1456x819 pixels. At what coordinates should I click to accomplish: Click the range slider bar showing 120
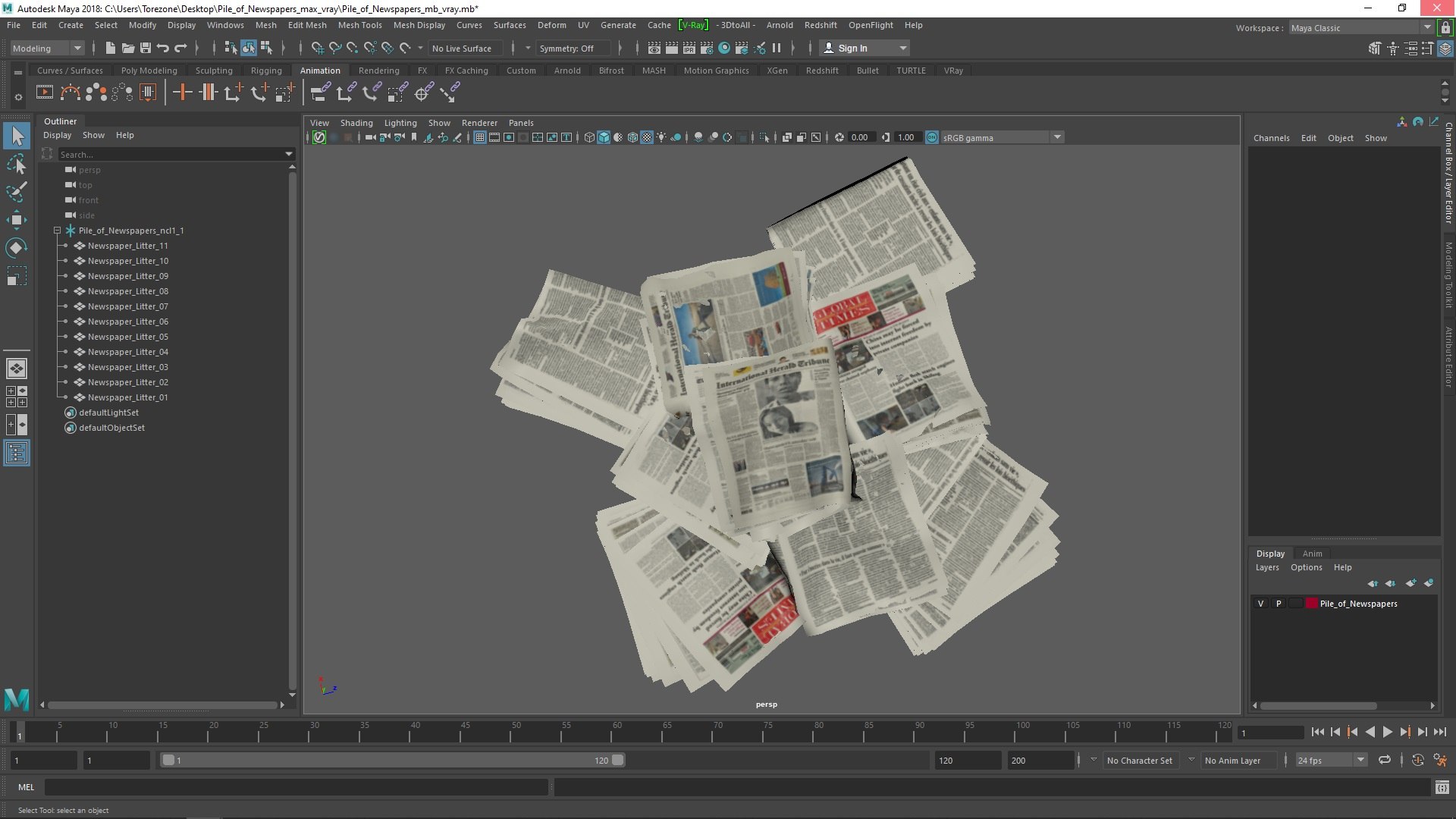click(x=392, y=760)
